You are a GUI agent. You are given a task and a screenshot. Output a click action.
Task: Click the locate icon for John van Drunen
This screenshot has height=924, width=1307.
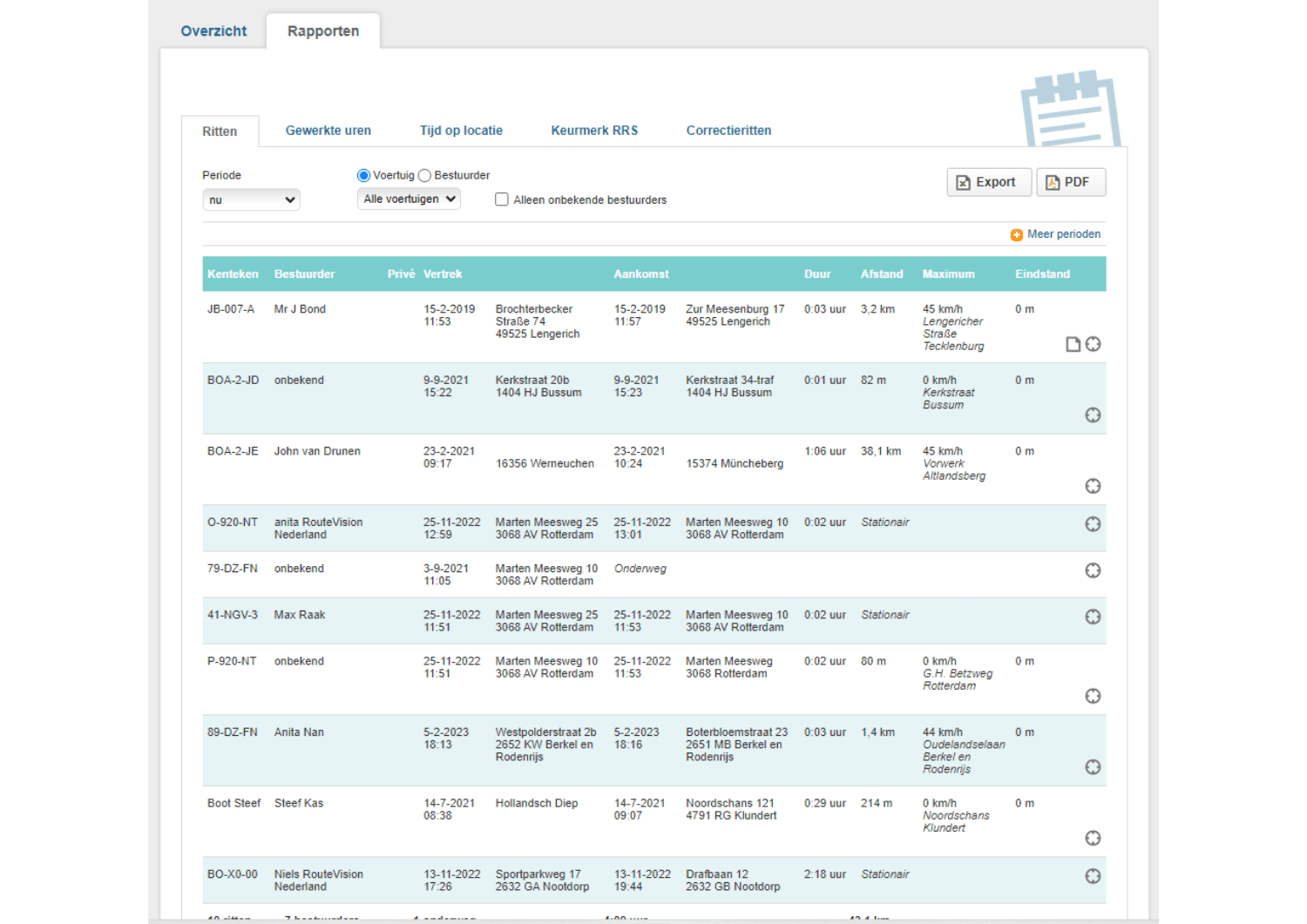click(1093, 487)
